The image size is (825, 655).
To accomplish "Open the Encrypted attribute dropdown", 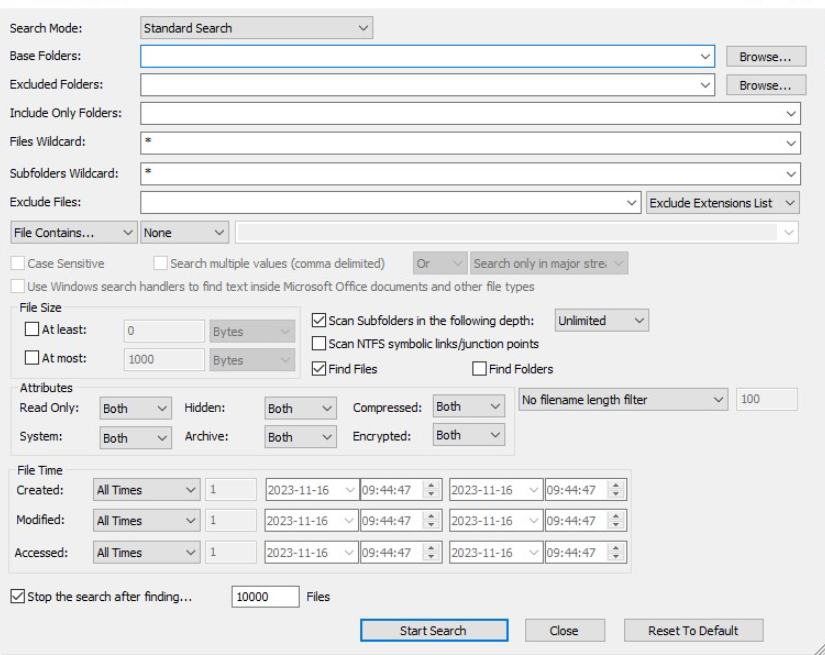I will coord(468,435).
